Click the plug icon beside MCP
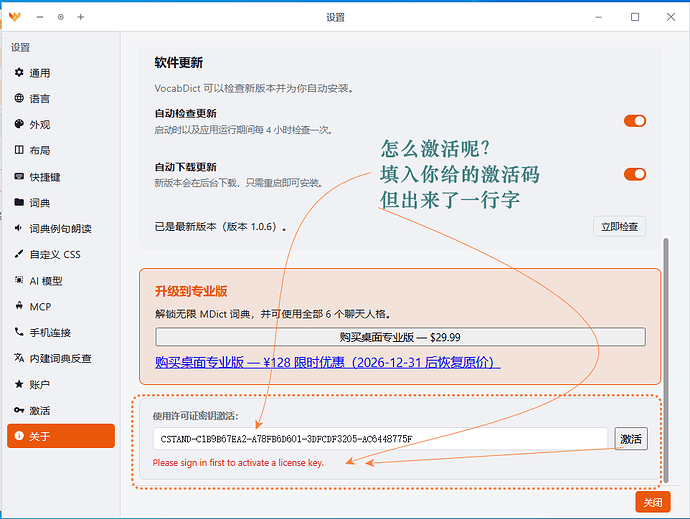 [19, 306]
